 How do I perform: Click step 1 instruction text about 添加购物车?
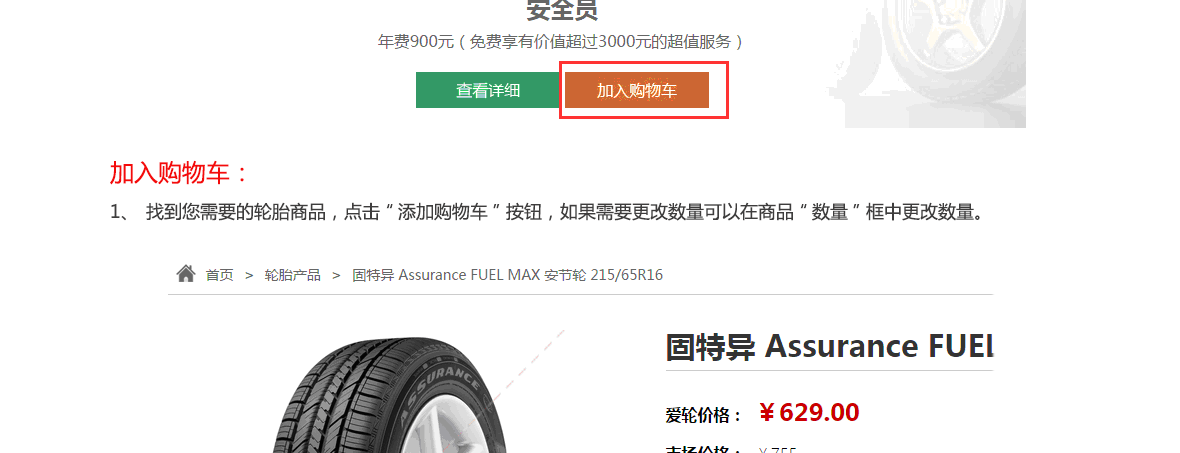tap(564, 212)
